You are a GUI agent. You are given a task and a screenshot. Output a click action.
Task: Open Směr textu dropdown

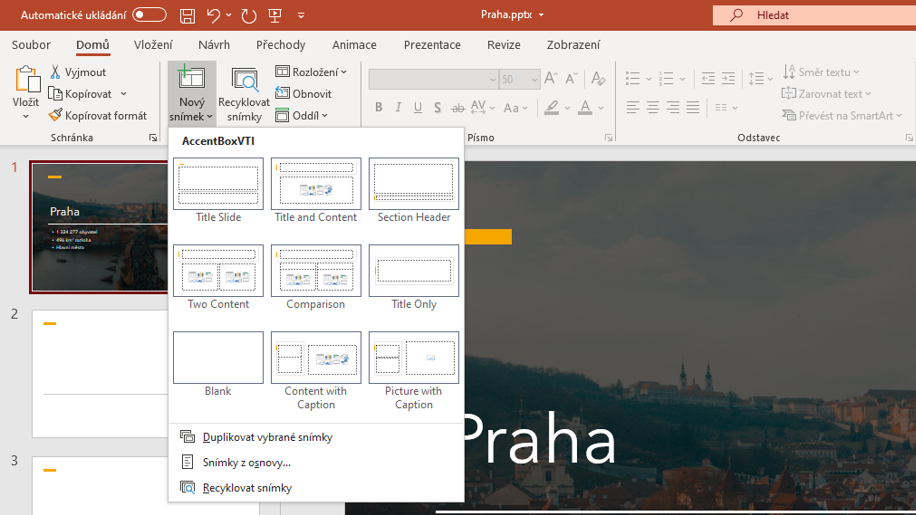coord(821,72)
